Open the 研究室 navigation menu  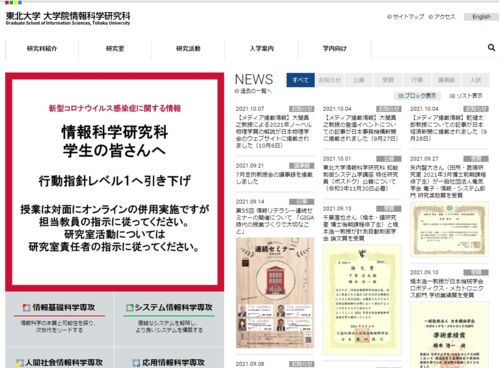click(x=115, y=49)
